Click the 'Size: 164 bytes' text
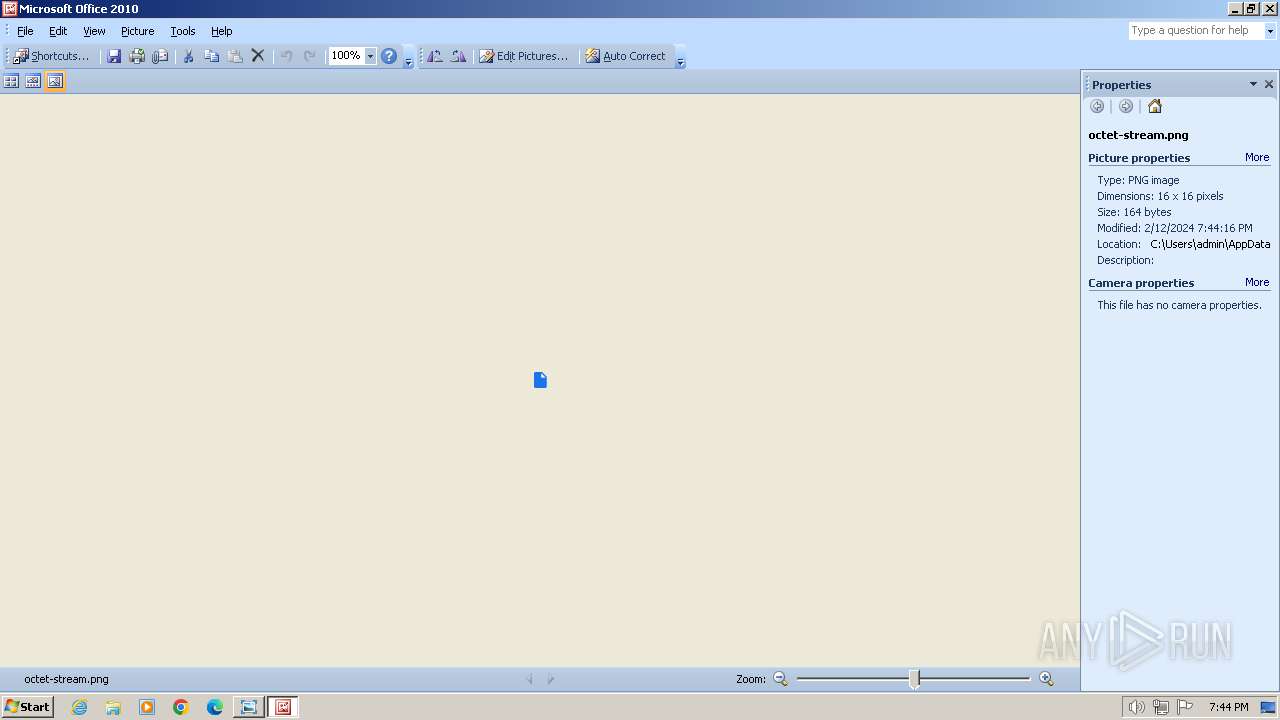Screen dimensions: 1280x720 point(1134,212)
